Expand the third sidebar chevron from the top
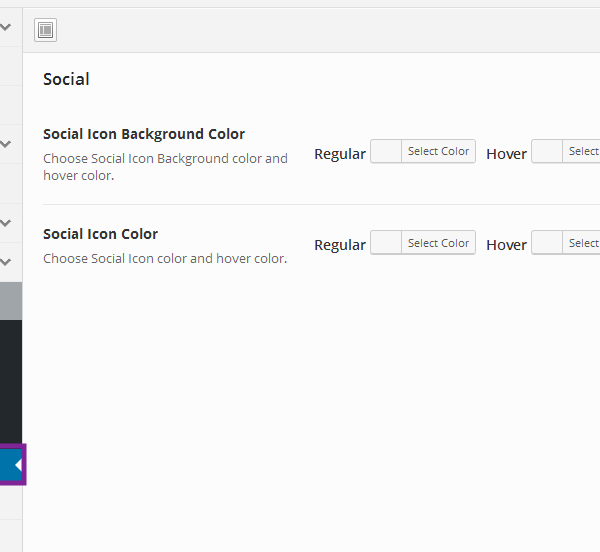This screenshot has height=552, width=600. 6,222
